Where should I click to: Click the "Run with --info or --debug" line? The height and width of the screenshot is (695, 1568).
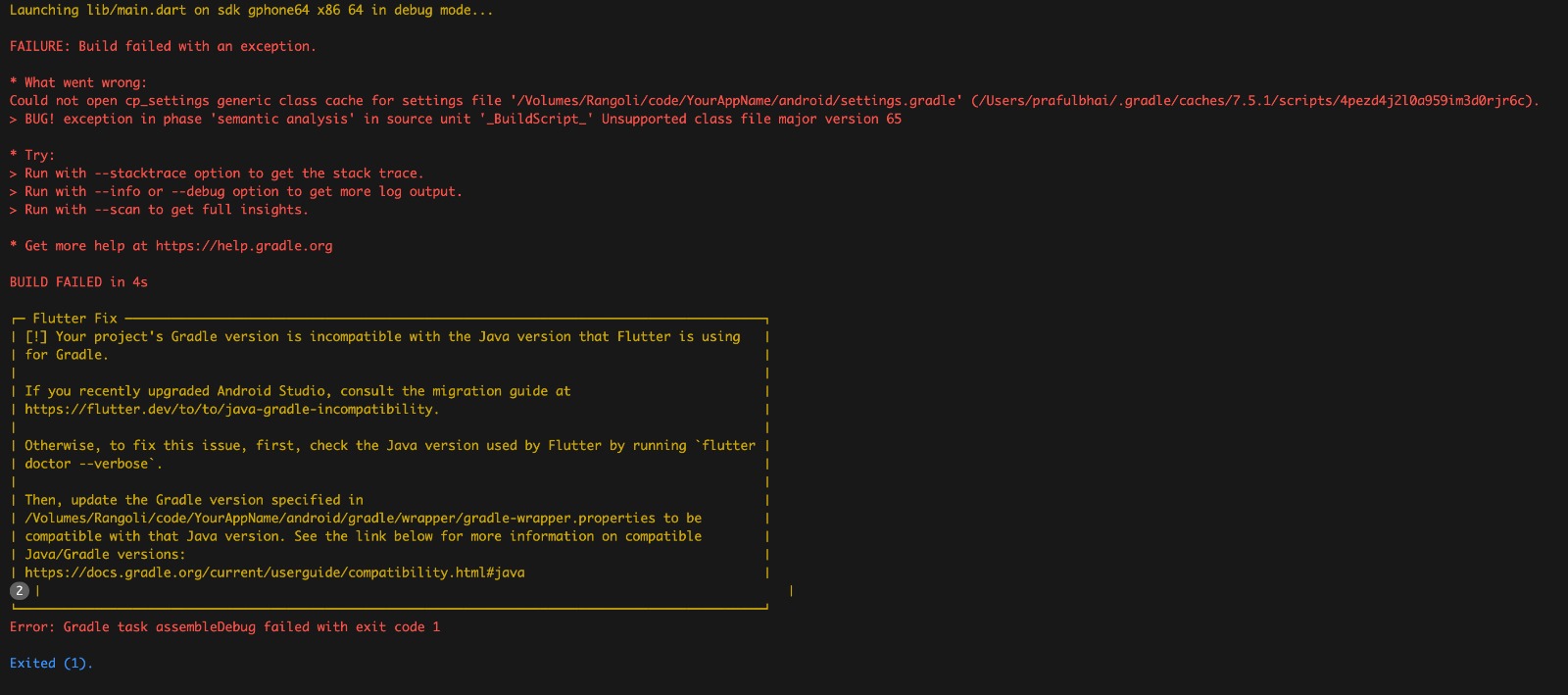click(x=236, y=191)
